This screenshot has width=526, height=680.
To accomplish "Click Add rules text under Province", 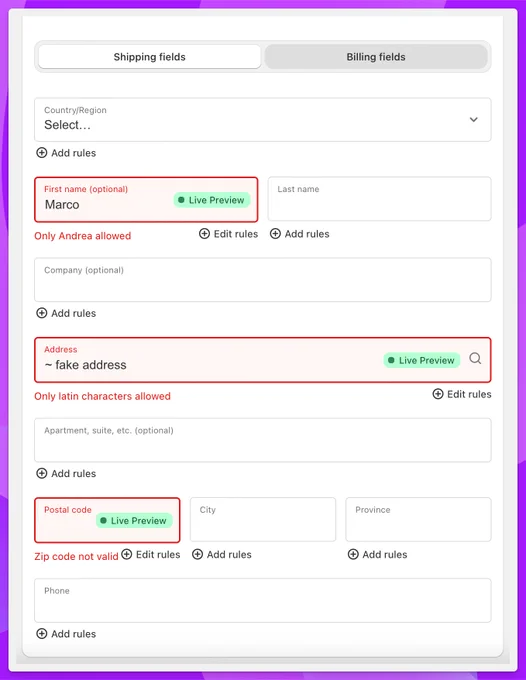I will coord(385,554).
